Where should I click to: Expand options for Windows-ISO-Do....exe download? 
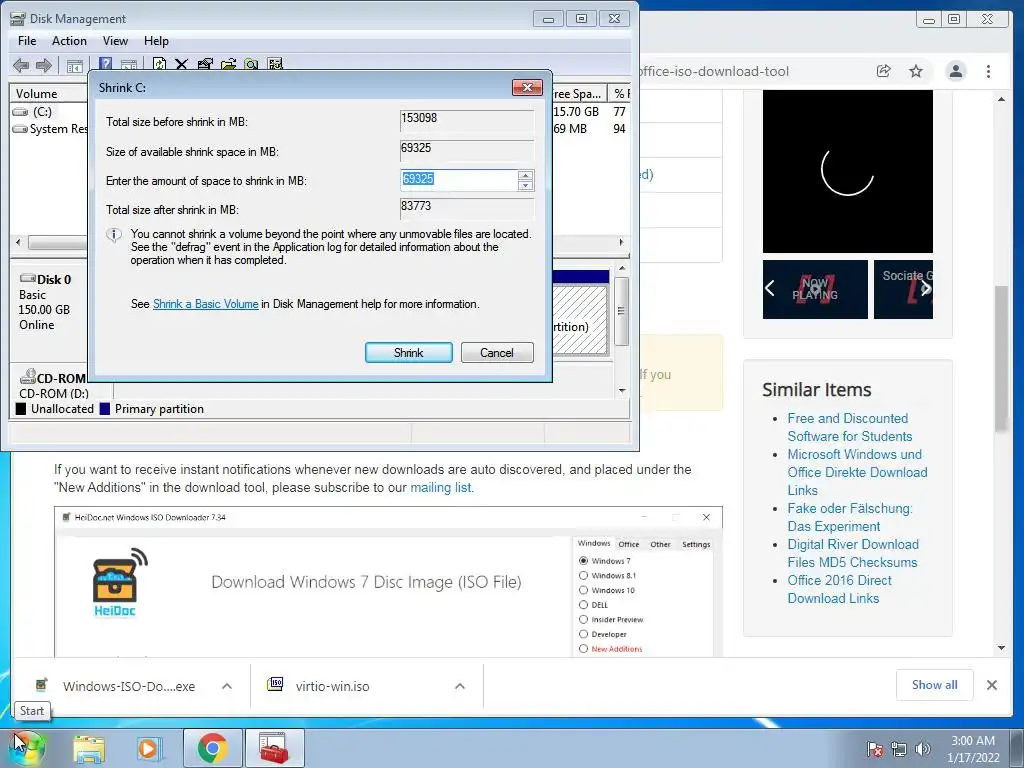pyautogui.click(x=227, y=686)
